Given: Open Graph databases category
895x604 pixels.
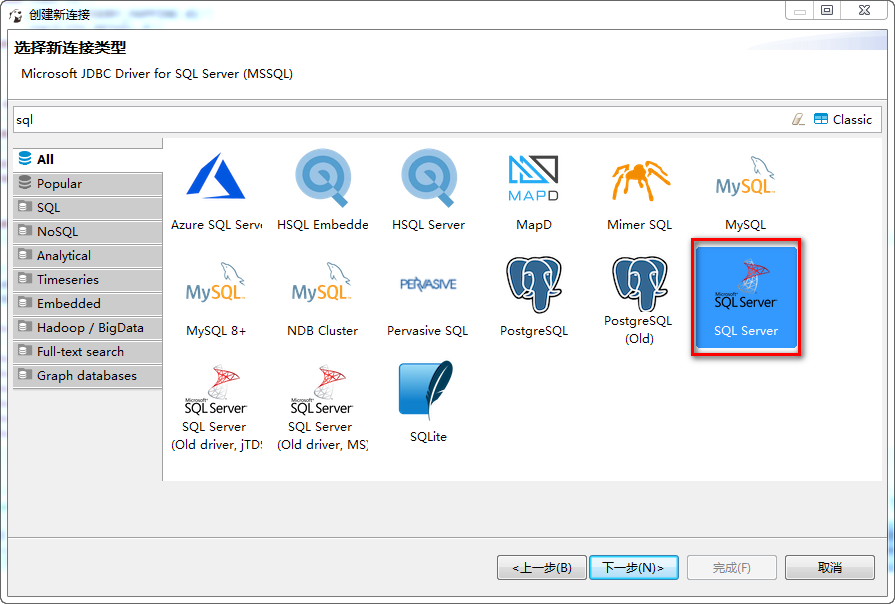Looking at the screenshot, I should (87, 376).
